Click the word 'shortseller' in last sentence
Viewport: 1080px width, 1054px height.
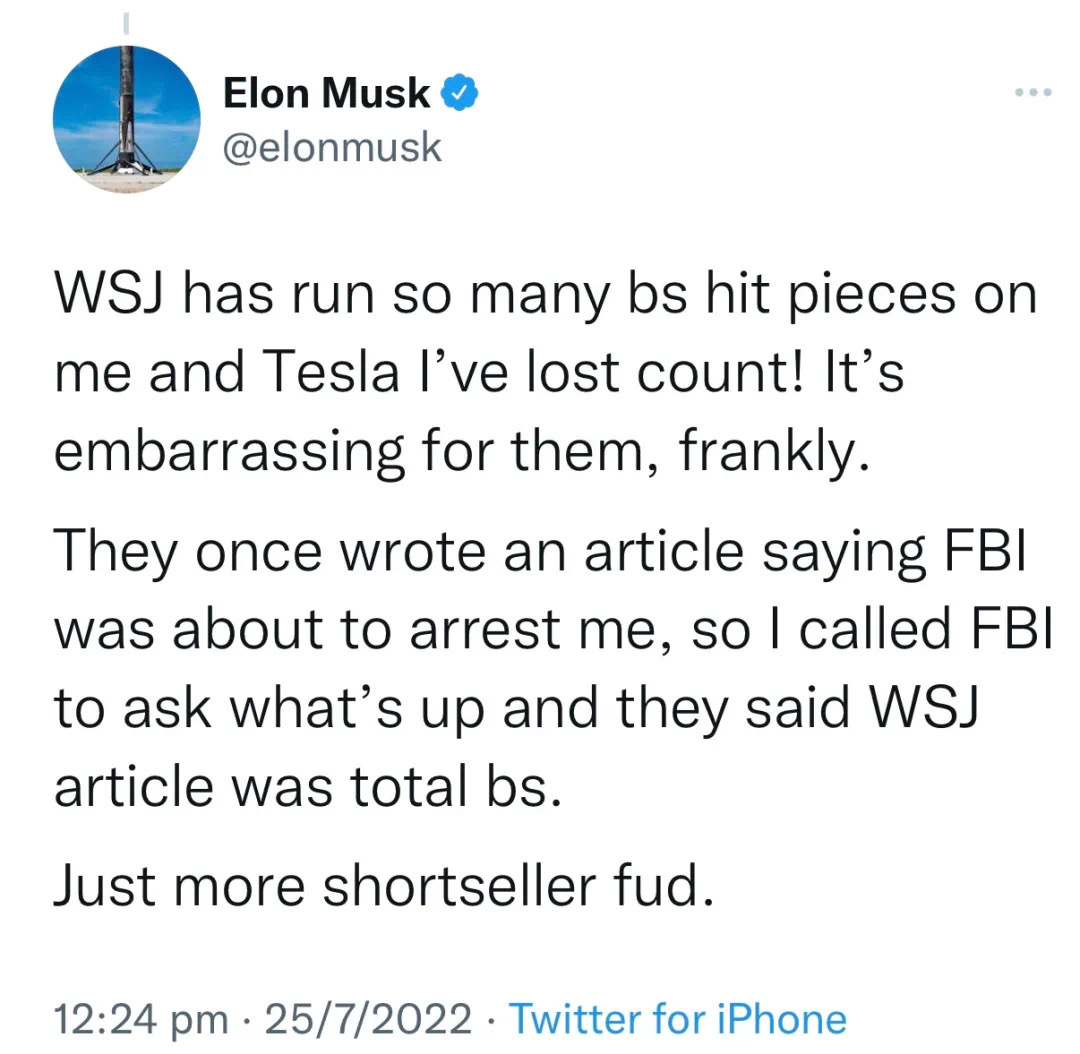(459, 887)
